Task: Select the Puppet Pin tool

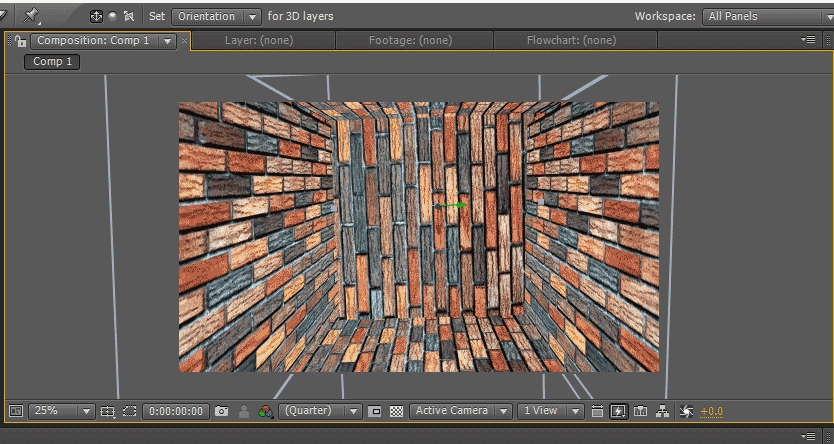Action: [x=31, y=16]
